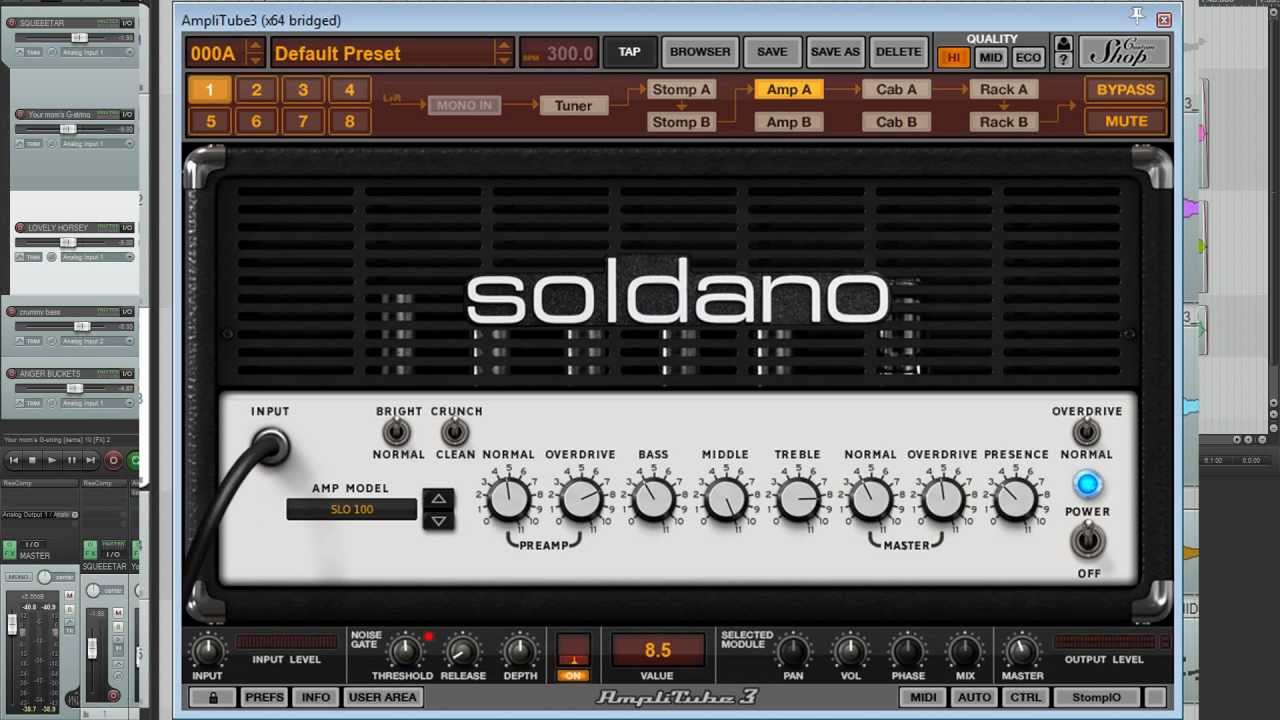The image size is (1280, 720).
Task: Toggle the MONO IN input mode
Action: tap(464, 105)
